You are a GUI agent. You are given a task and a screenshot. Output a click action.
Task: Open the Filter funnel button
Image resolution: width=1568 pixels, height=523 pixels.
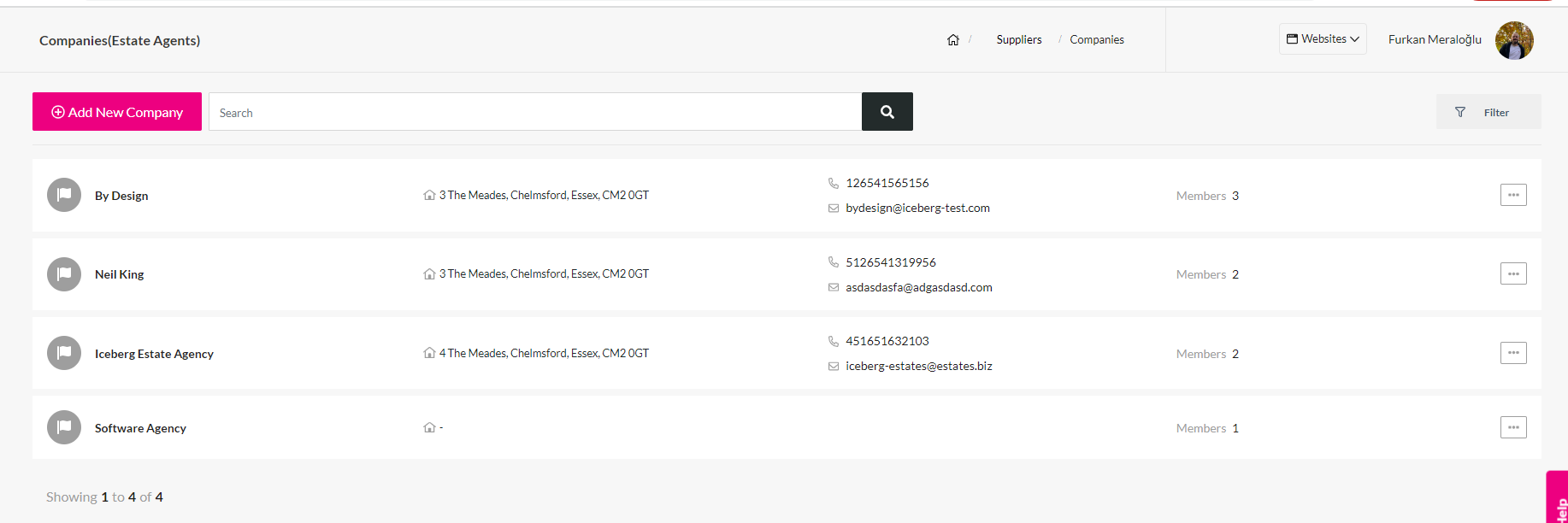[x=1488, y=112]
